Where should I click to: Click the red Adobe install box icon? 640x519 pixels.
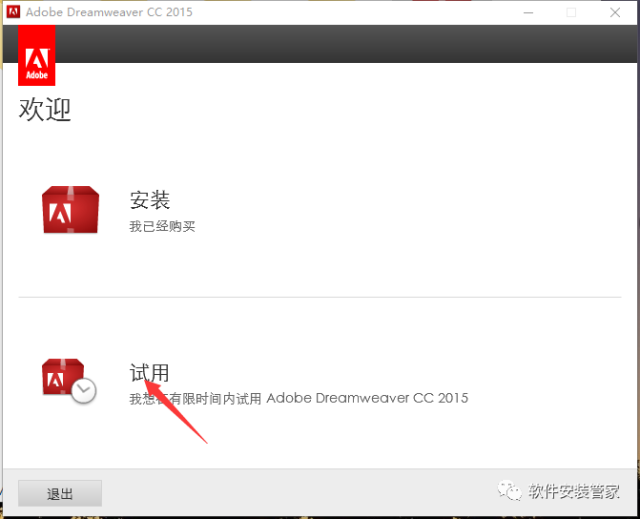click(x=70, y=209)
